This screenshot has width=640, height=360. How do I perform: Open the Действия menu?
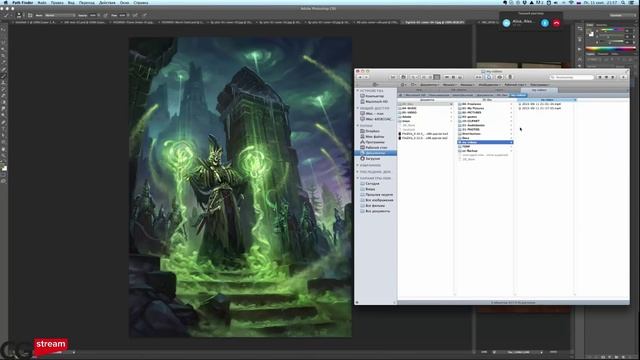pos(107,2)
